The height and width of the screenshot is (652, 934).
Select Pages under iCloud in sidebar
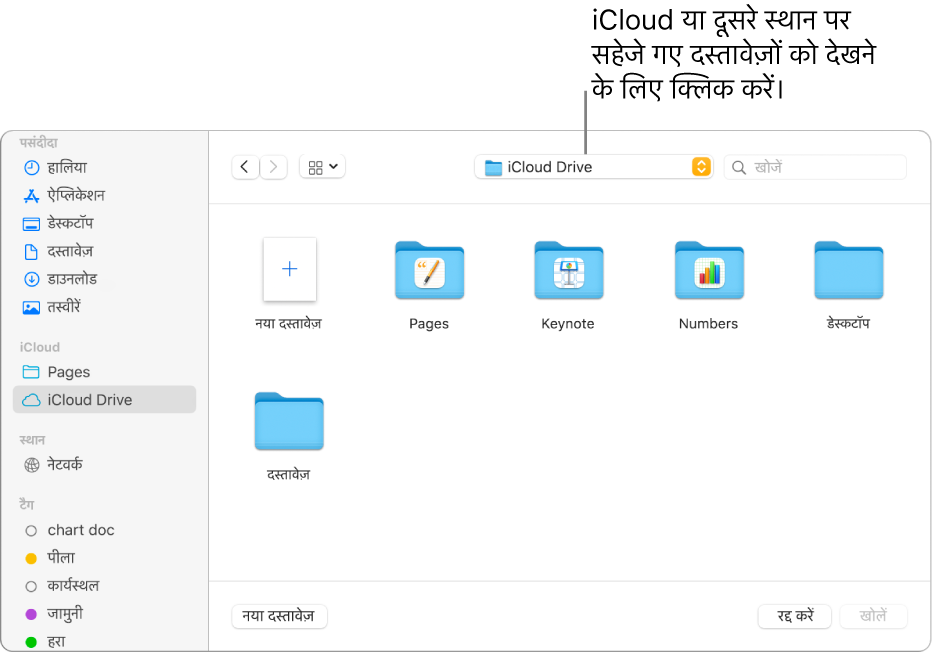[x=105, y=372]
